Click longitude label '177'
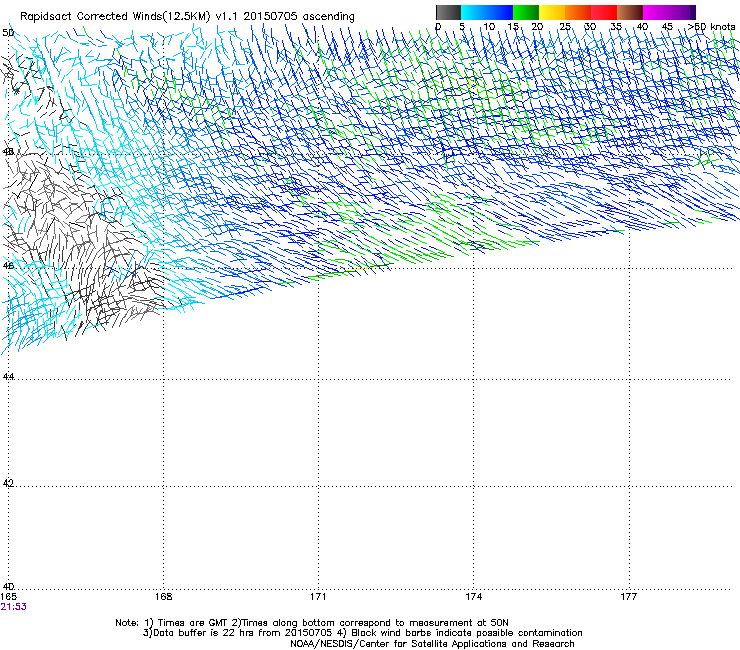 [629, 597]
